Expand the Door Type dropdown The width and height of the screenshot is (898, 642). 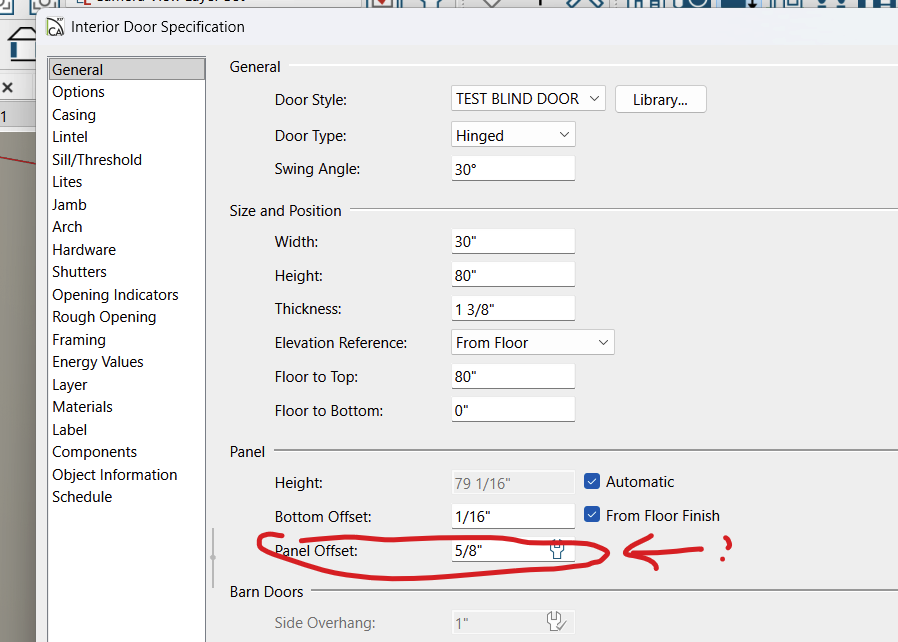(x=513, y=135)
